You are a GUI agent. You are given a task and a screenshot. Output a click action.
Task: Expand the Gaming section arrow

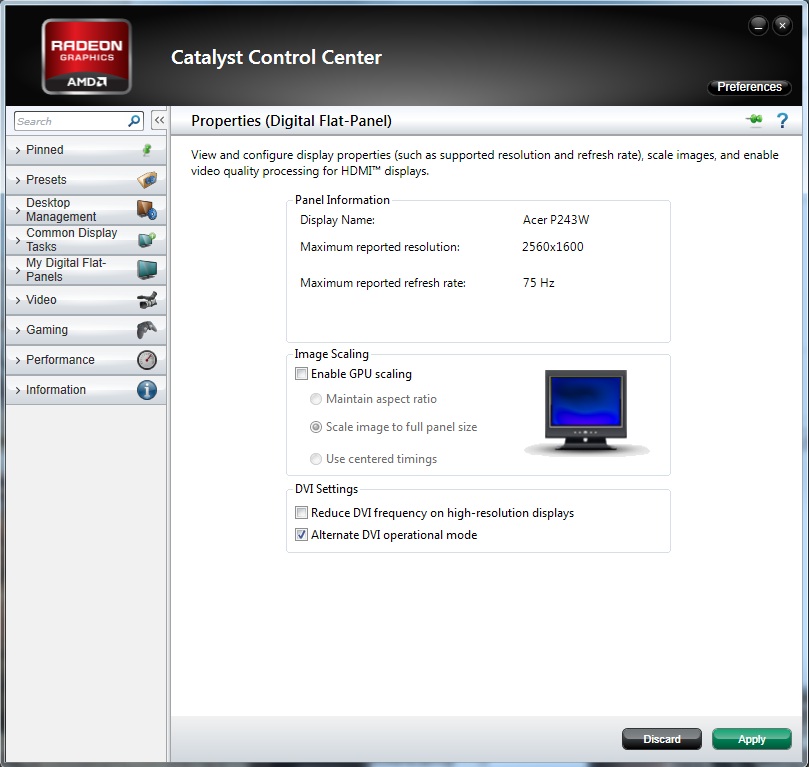(18, 330)
